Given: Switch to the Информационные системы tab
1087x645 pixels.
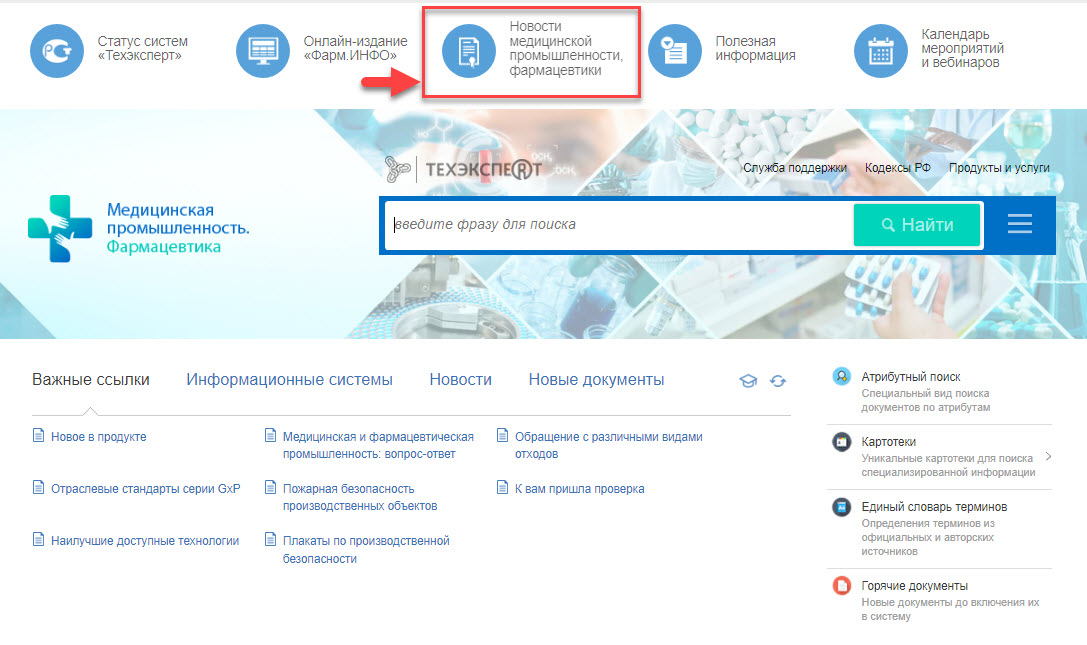Looking at the screenshot, I should 289,380.
